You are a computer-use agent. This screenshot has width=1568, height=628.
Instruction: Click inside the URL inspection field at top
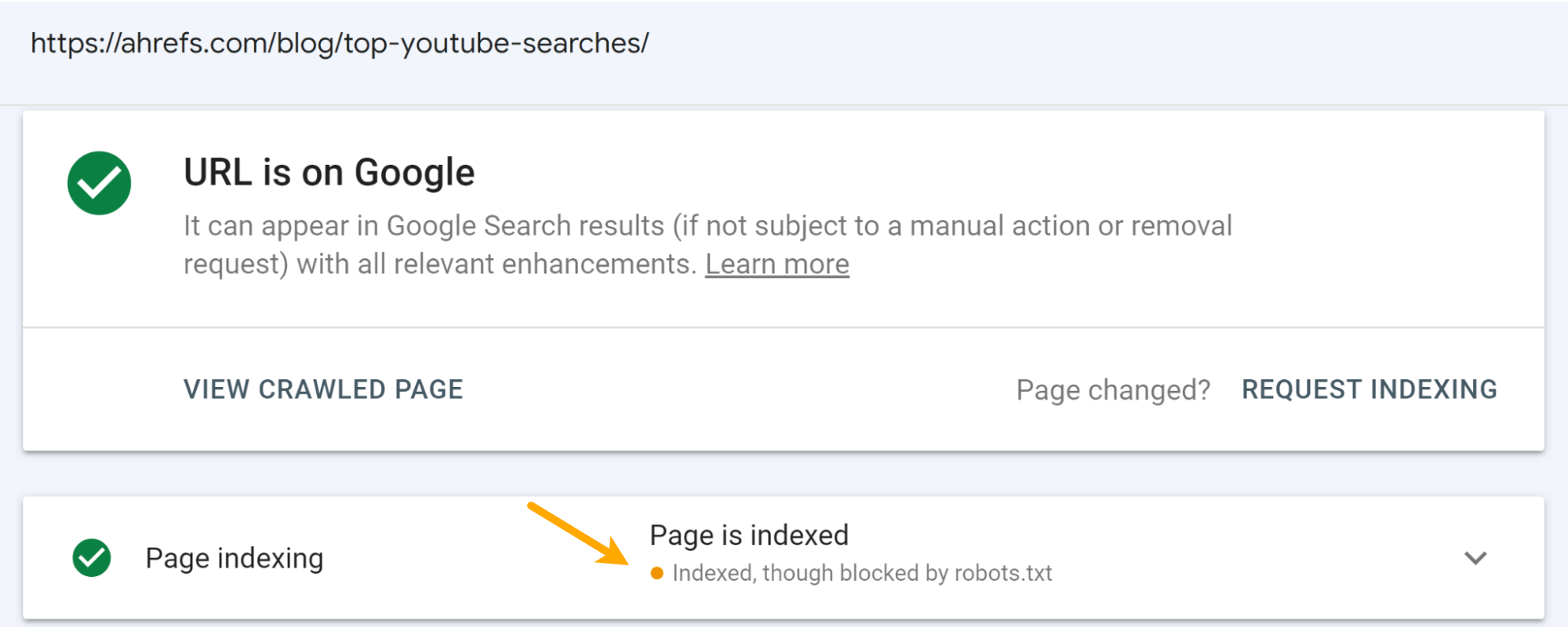[706, 44]
